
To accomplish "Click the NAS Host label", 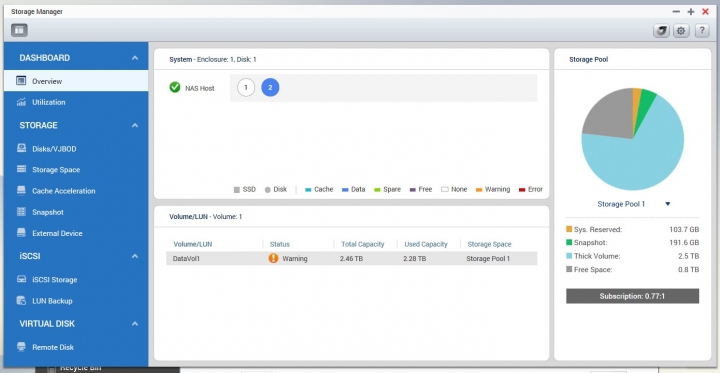I will [x=200, y=88].
